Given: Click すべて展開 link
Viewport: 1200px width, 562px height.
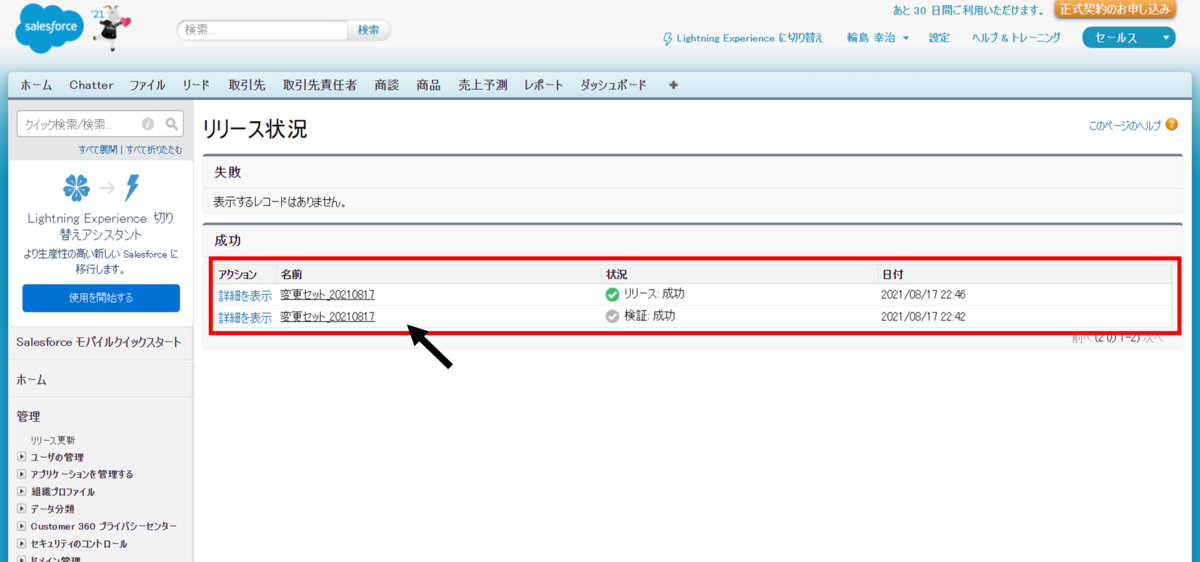Looking at the screenshot, I should pos(98,150).
